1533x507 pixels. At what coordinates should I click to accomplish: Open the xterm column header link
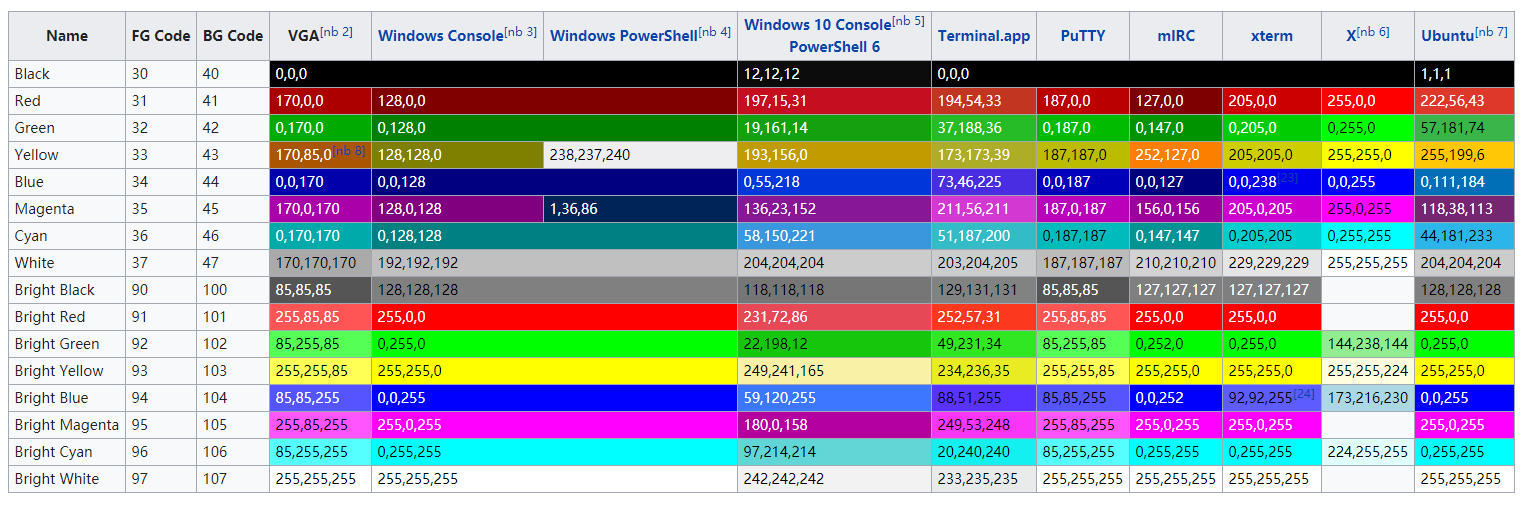pos(1271,36)
